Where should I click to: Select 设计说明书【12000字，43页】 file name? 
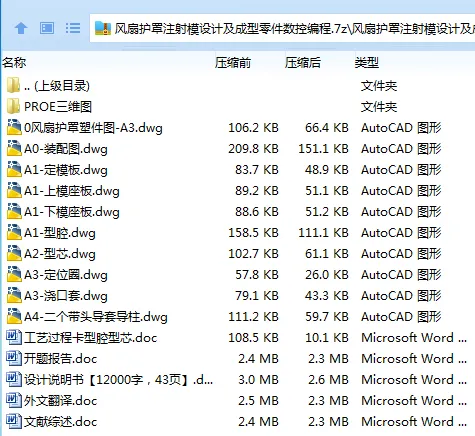pyautogui.click(x=118, y=380)
